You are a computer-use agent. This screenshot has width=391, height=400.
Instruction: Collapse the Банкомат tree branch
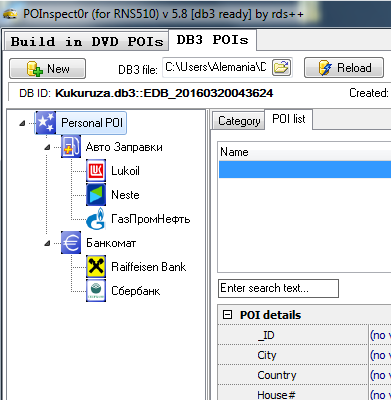point(47,243)
